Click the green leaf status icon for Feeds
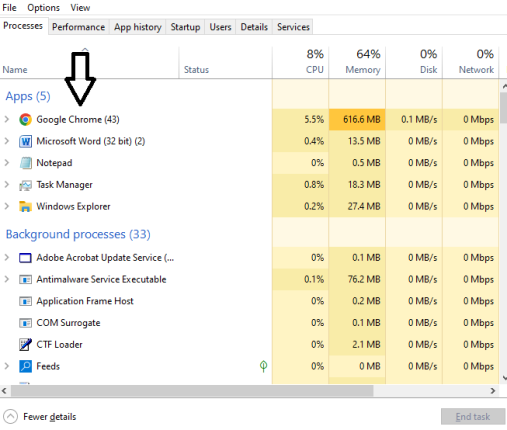This screenshot has width=507, height=430. coord(263,366)
